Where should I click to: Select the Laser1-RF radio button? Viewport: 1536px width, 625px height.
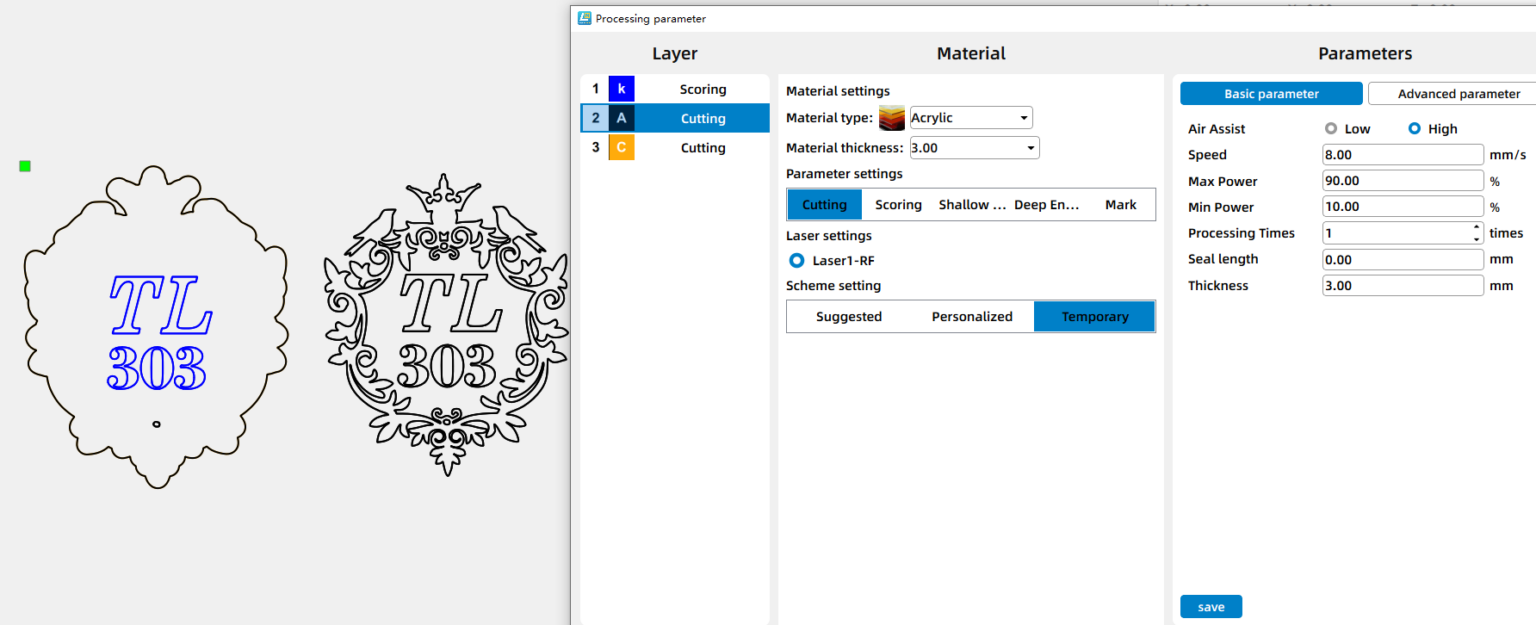(797, 261)
